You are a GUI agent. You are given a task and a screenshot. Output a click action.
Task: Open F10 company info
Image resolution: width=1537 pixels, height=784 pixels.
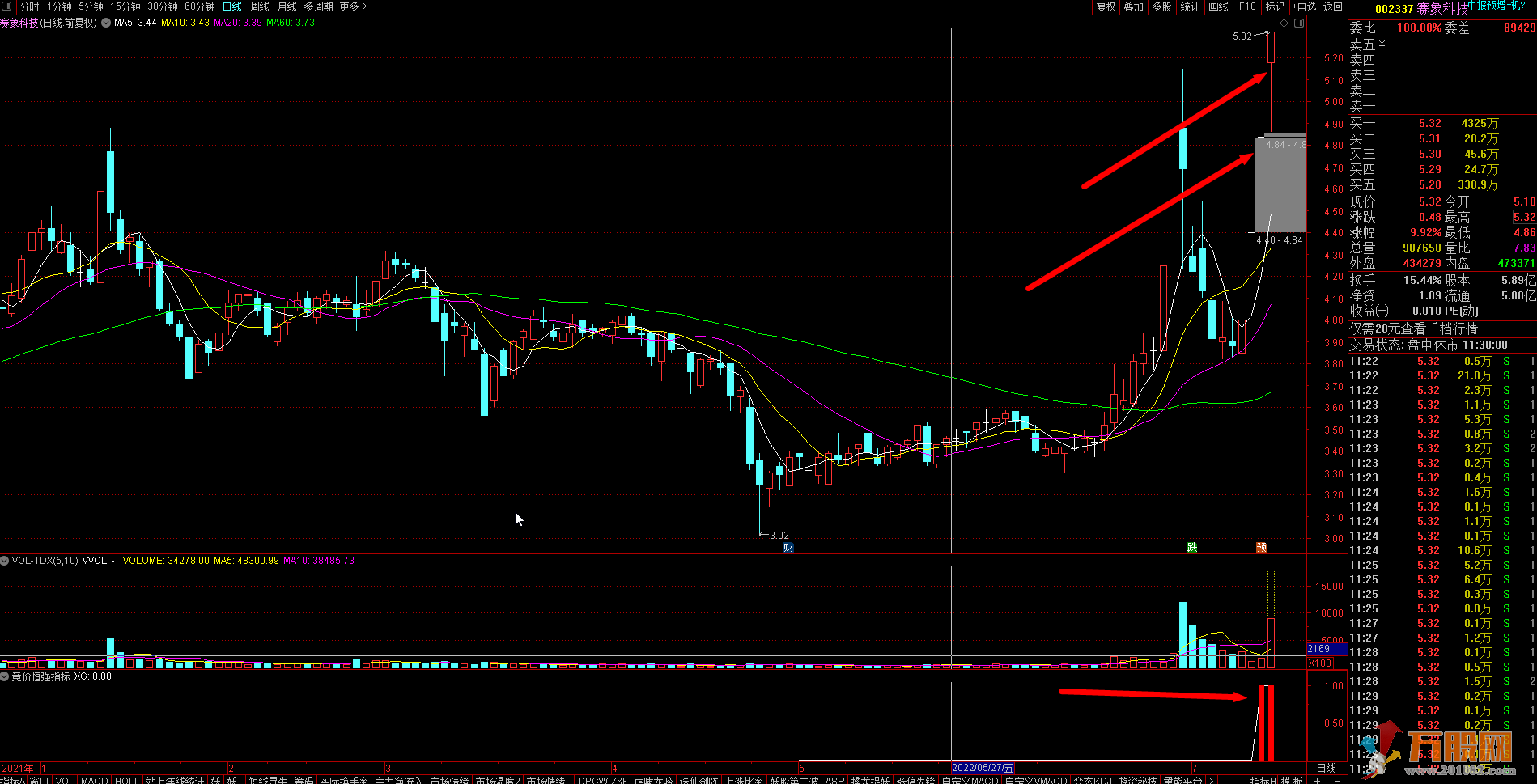[1247, 6]
